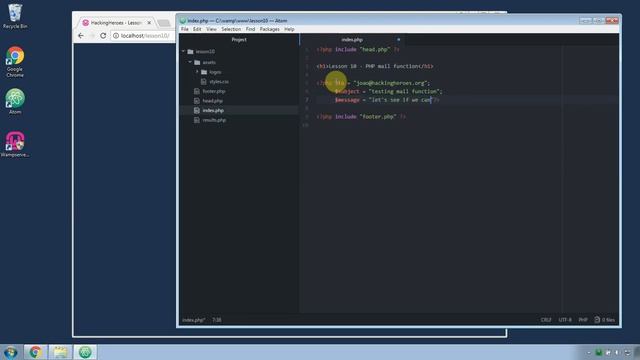Click the 'include "footer.php"' line
The image size is (640, 360).
tap(361, 117)
